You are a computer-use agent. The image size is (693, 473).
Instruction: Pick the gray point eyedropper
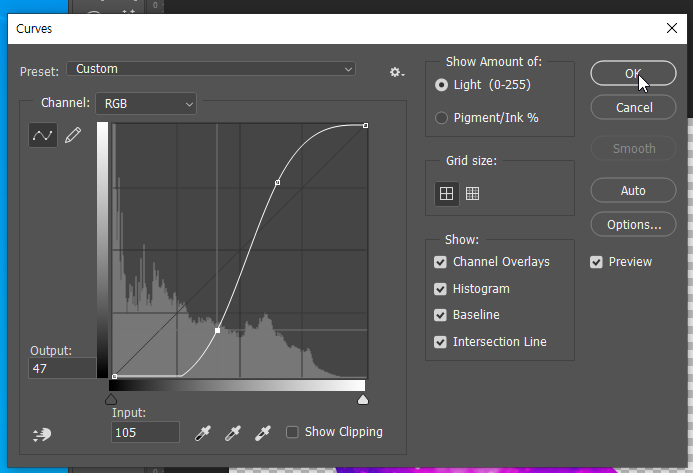coord(233,433)
